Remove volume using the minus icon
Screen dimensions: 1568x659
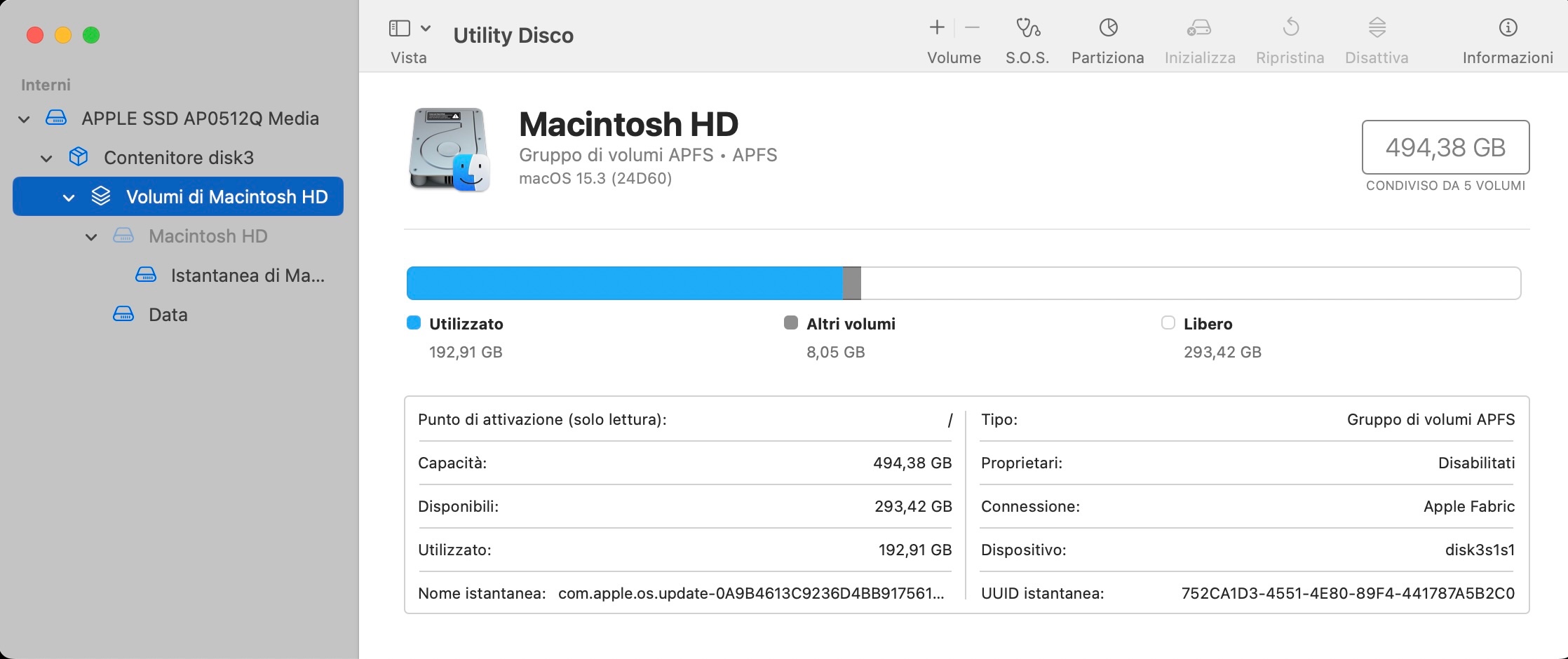[x=972, y=28]
